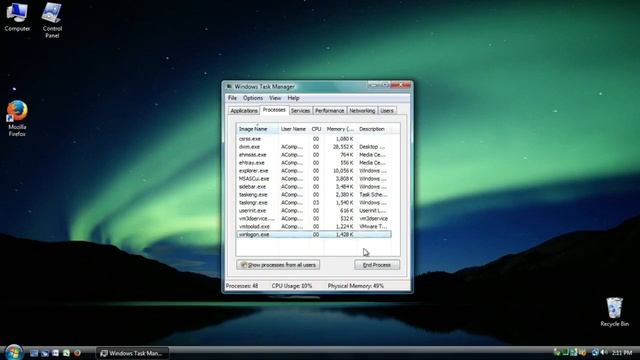Launch Firefox from the quick launch bar
640x360 pixels.
(x=77, y=353)
